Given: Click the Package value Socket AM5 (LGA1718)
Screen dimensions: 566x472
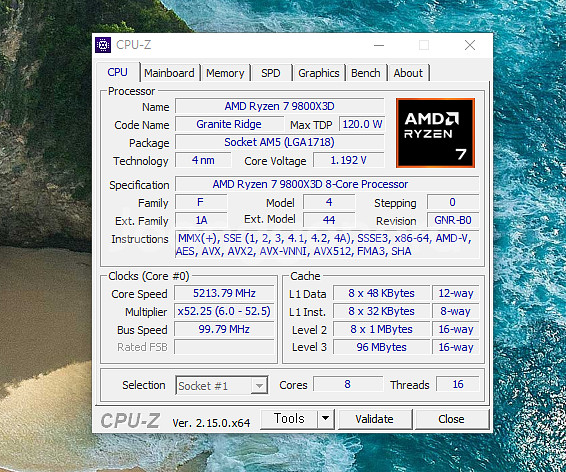Looking at the screenshot, I should (x=280, y=142).
